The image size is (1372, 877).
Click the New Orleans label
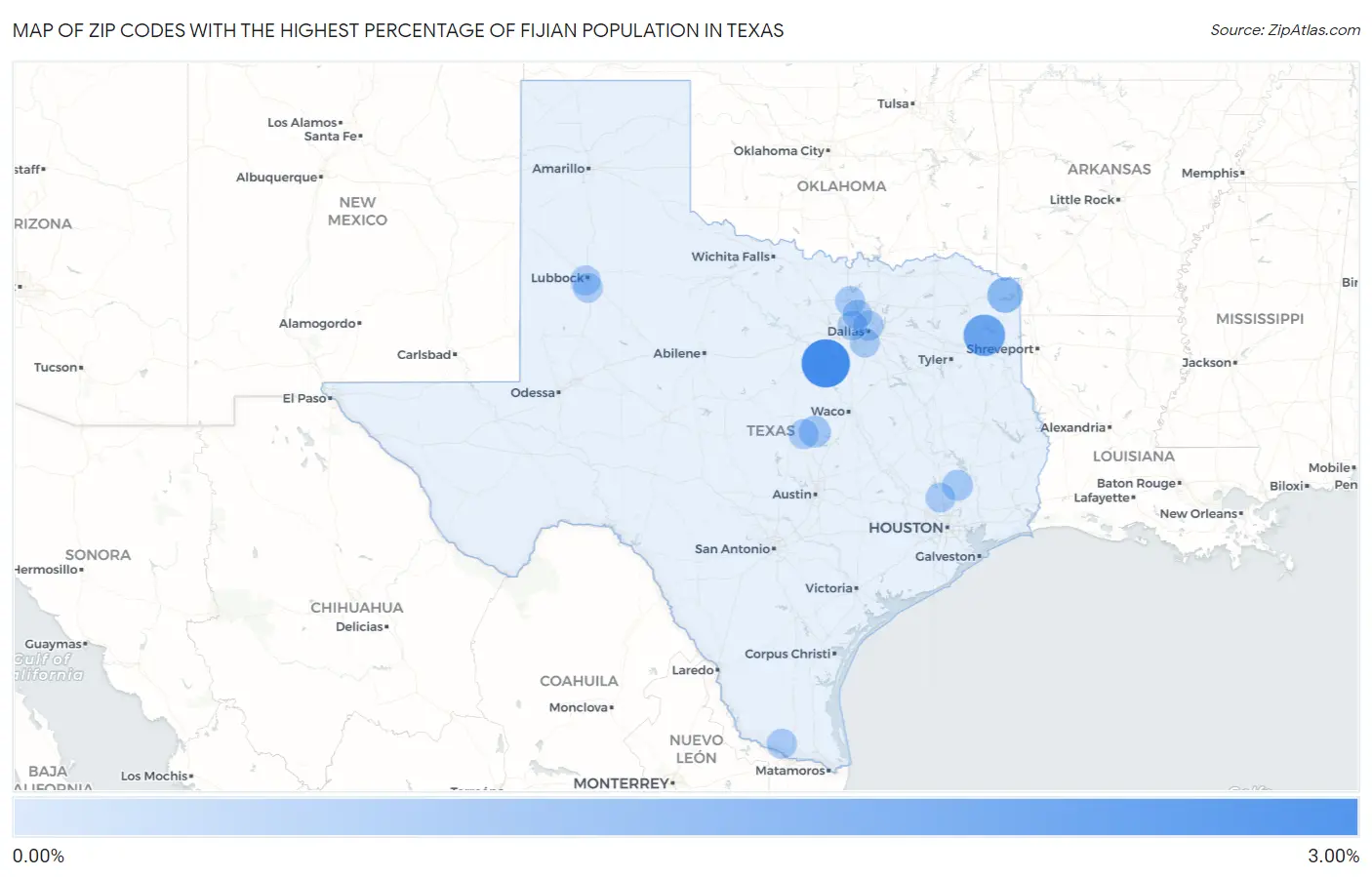pyautogui.click(x=1198, y=514)
